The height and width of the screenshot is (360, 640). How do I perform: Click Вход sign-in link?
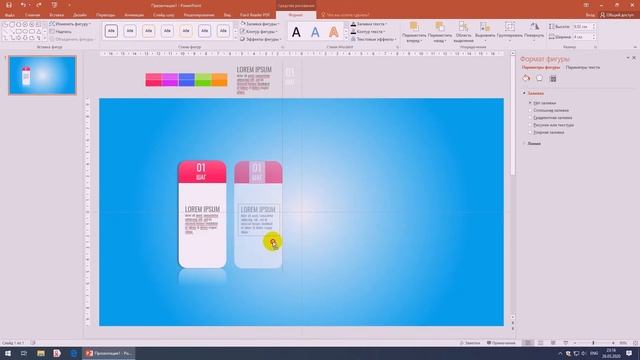tap(590, 15)
